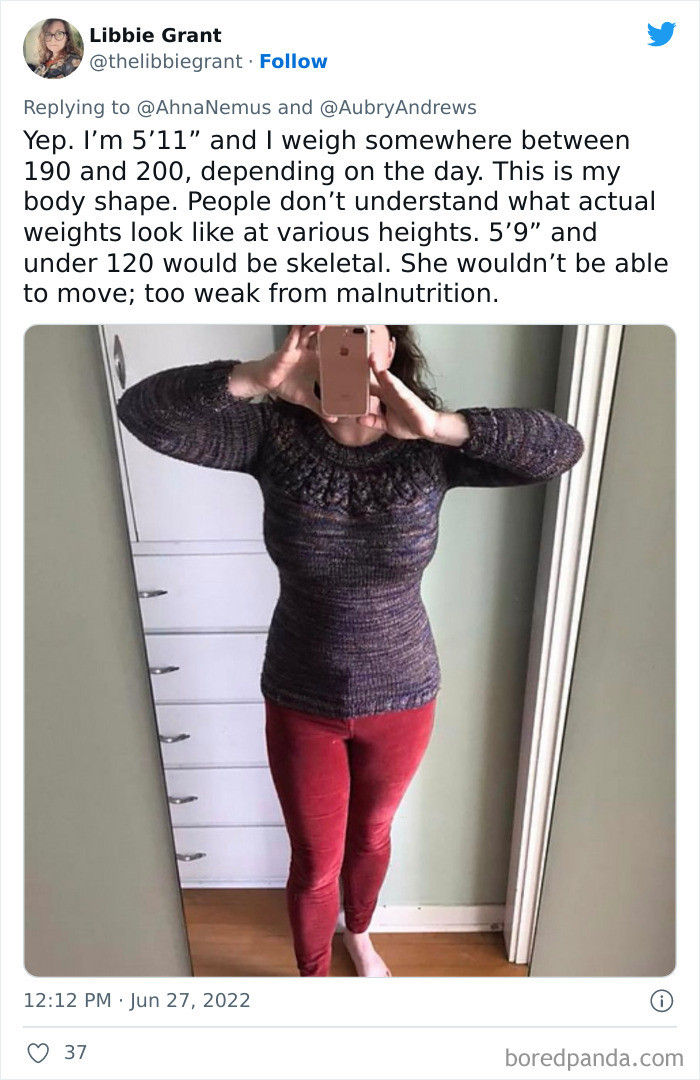Click the 12:12 PM timestamp
700x1080 pixels.
[x=68, y=1000]
